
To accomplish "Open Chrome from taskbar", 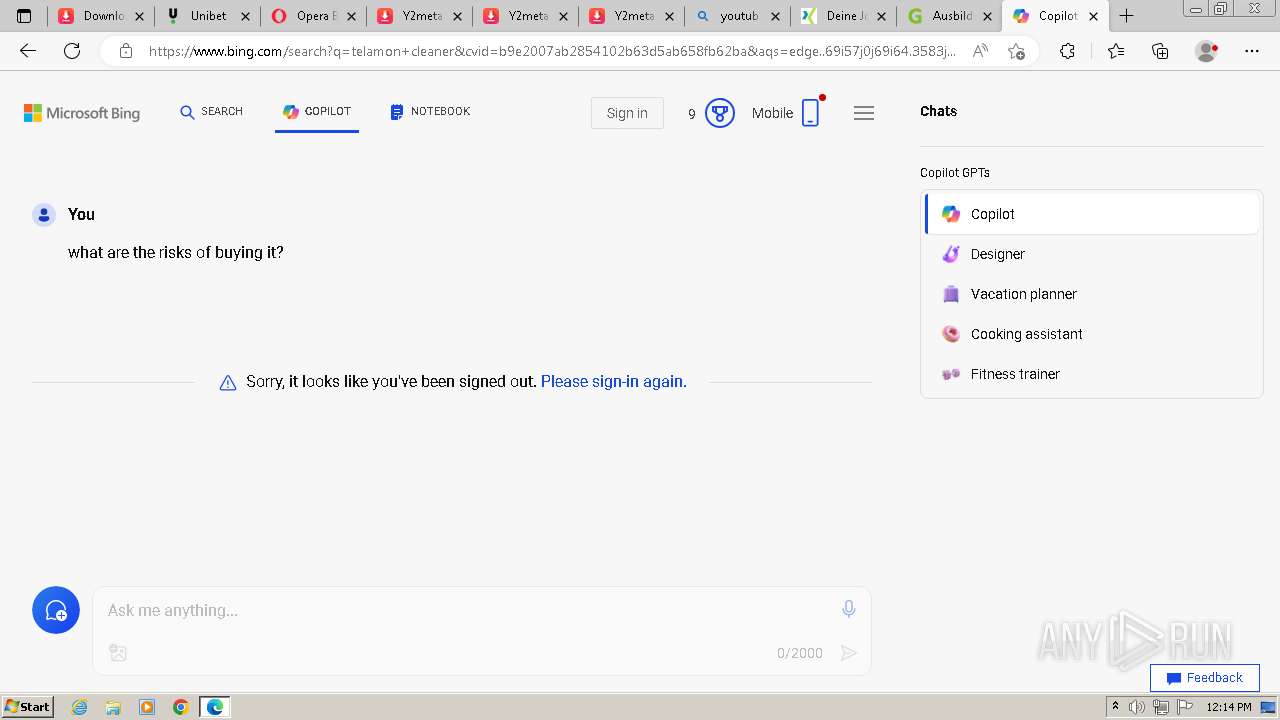I will coord(181,707).
